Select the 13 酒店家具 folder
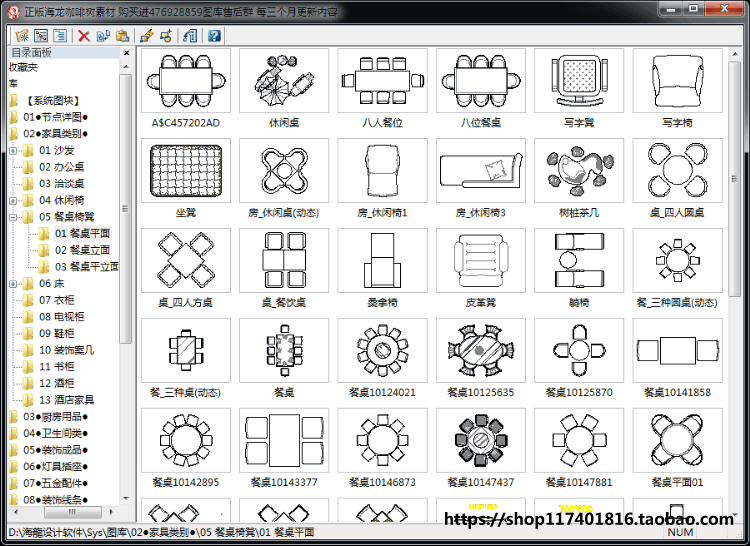The image size is (750, 546). coord(66,400)
